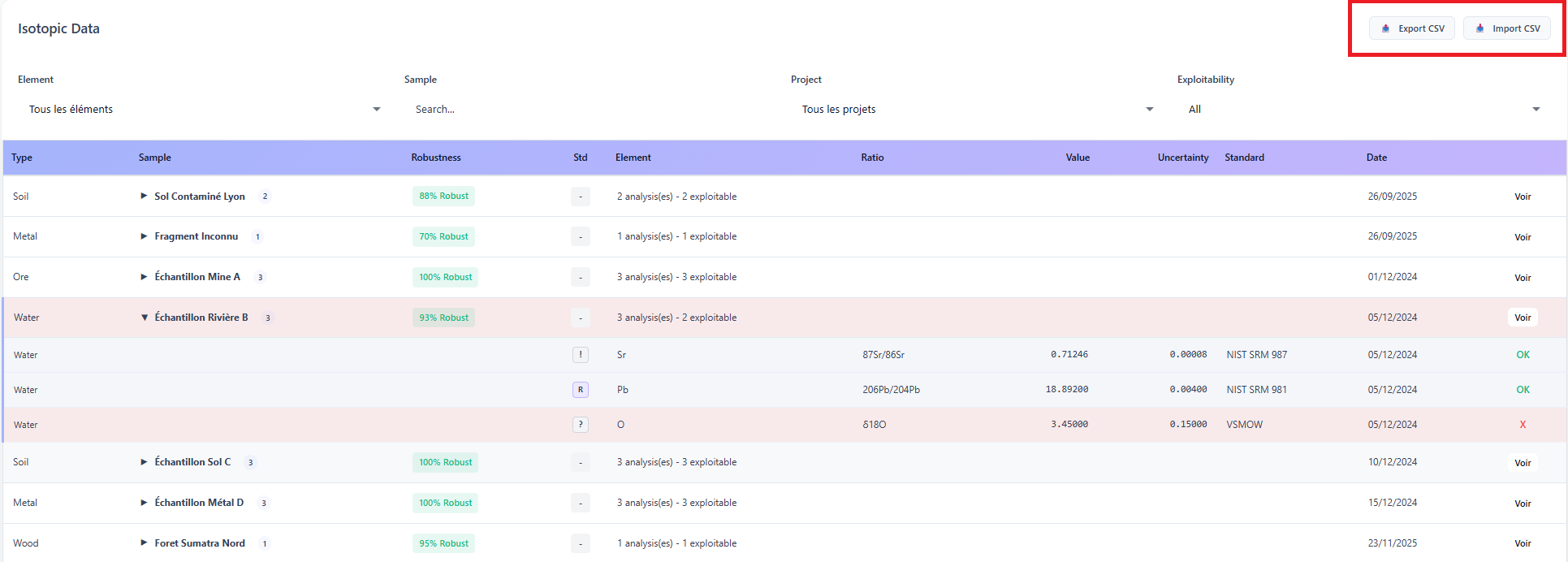
Task: Click Voir for Échantillon Mine A
Action: pos(1523,278)
